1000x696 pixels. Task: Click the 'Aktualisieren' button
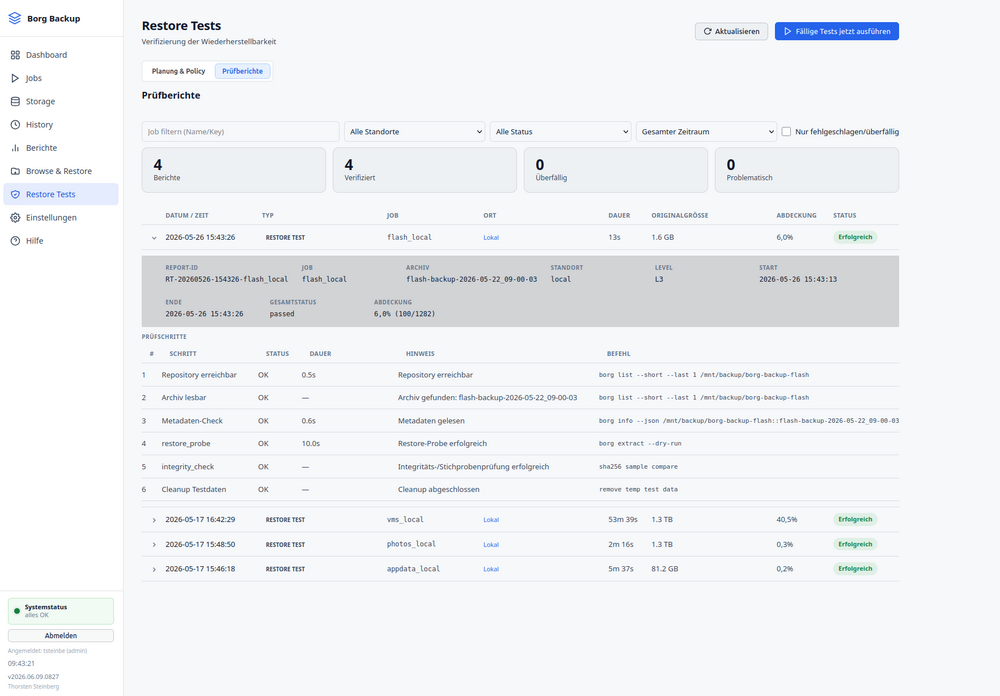[x=732, y=31]
